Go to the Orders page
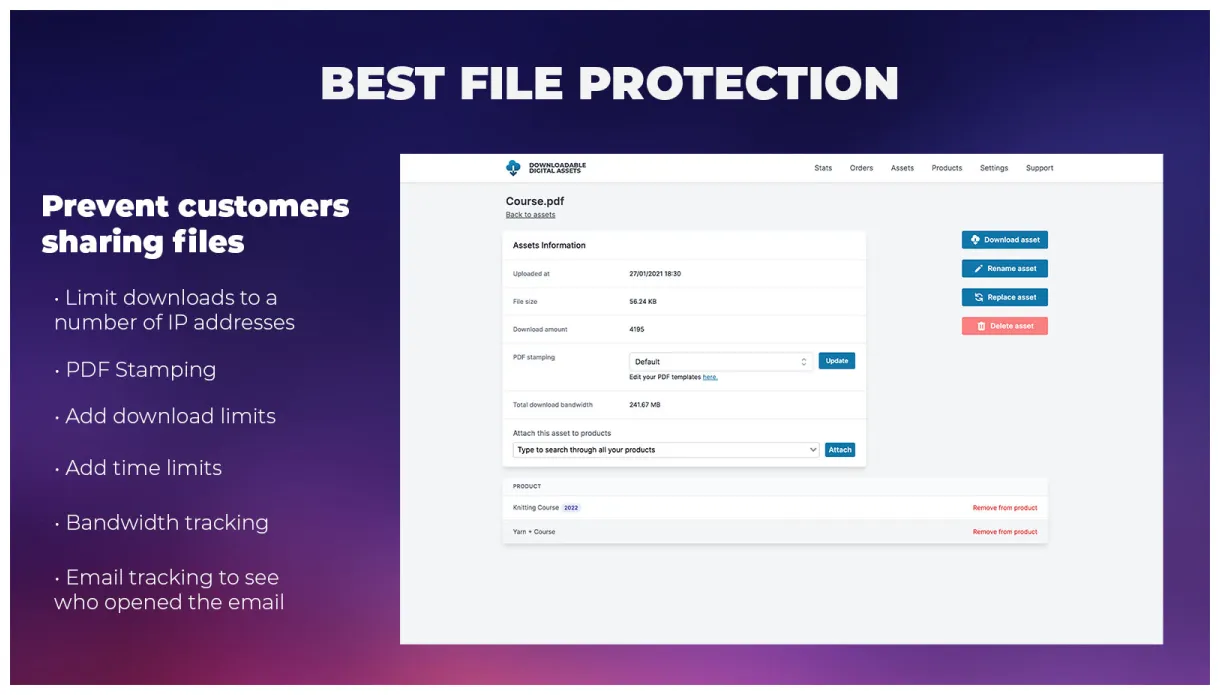Screen dimensions: 1220x695 [861, 168]
